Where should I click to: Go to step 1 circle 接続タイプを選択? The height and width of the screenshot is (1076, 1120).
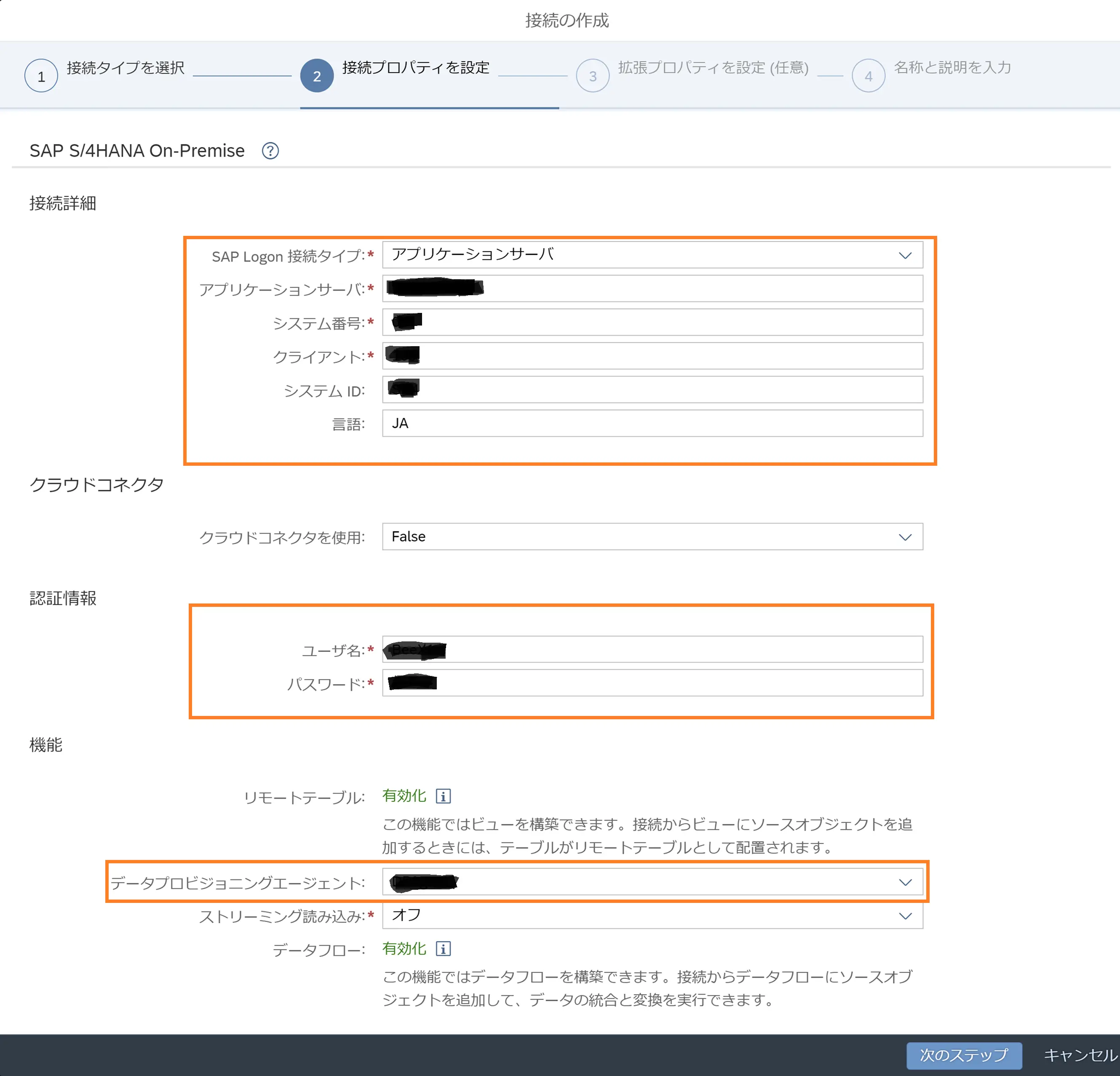[x=41, y=76]
